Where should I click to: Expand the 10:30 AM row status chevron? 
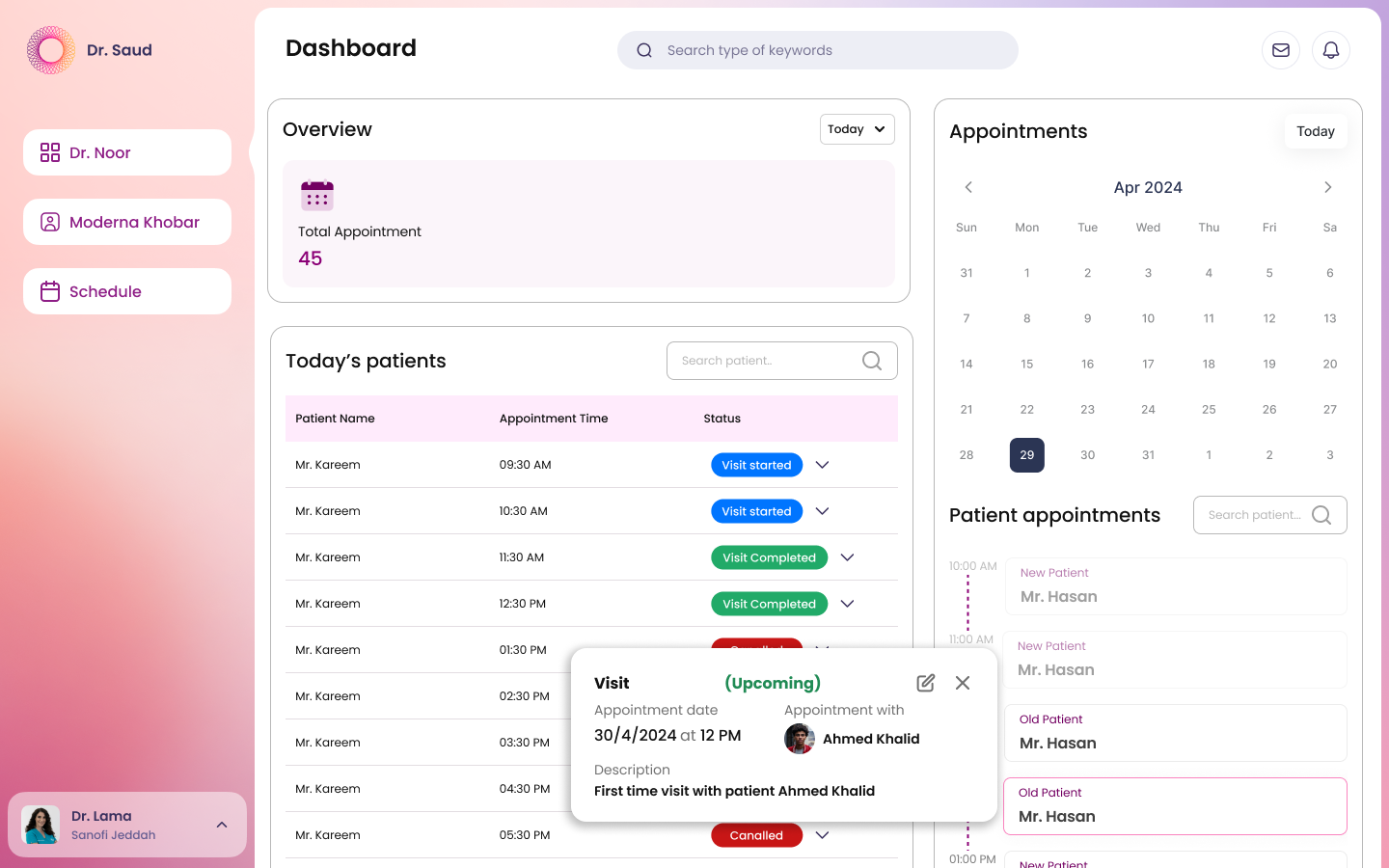(822, 511)
